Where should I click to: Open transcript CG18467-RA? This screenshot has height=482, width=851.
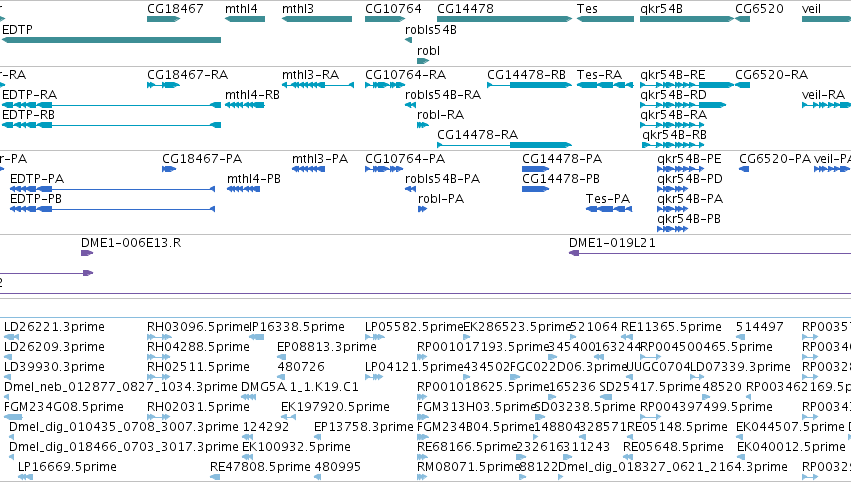[188, 74]
